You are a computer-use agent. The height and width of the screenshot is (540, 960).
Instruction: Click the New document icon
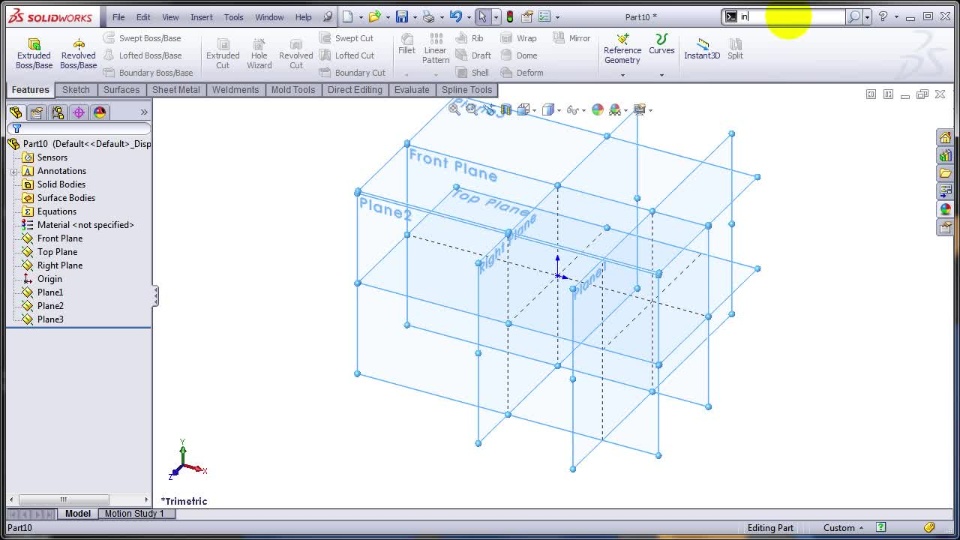[x=348, y=17]
